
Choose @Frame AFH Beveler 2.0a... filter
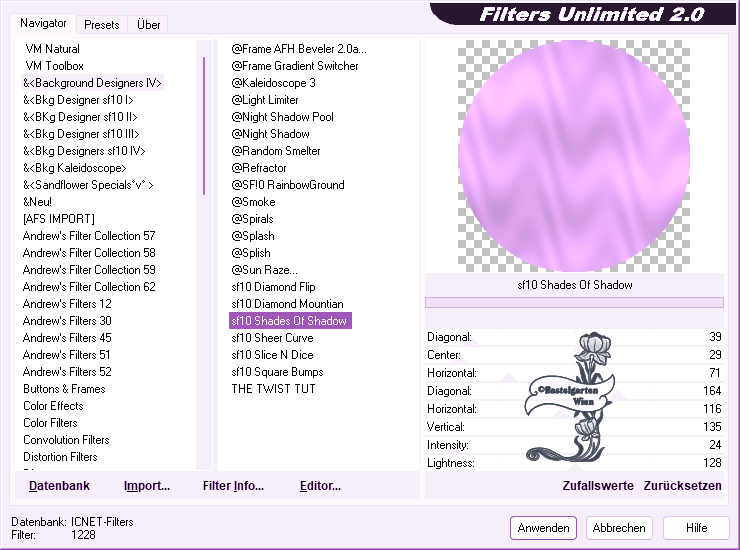(x=299, y=49)
